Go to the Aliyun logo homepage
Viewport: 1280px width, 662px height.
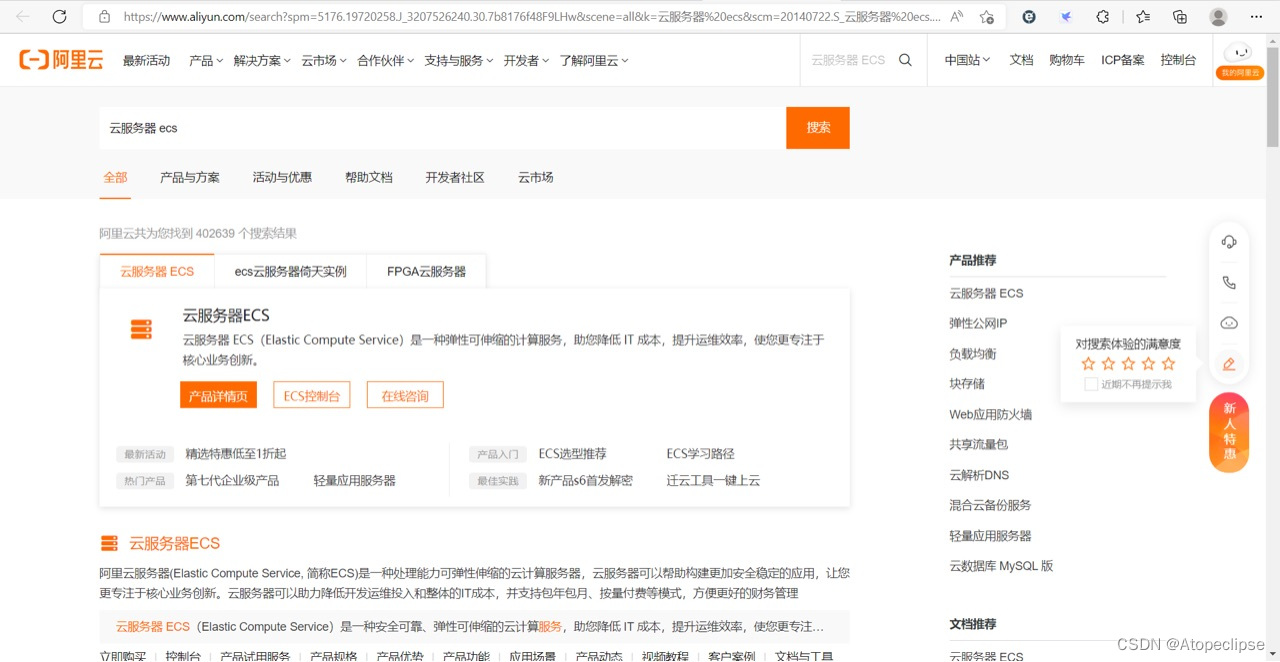pyautogui.click(x=61, y=60)
